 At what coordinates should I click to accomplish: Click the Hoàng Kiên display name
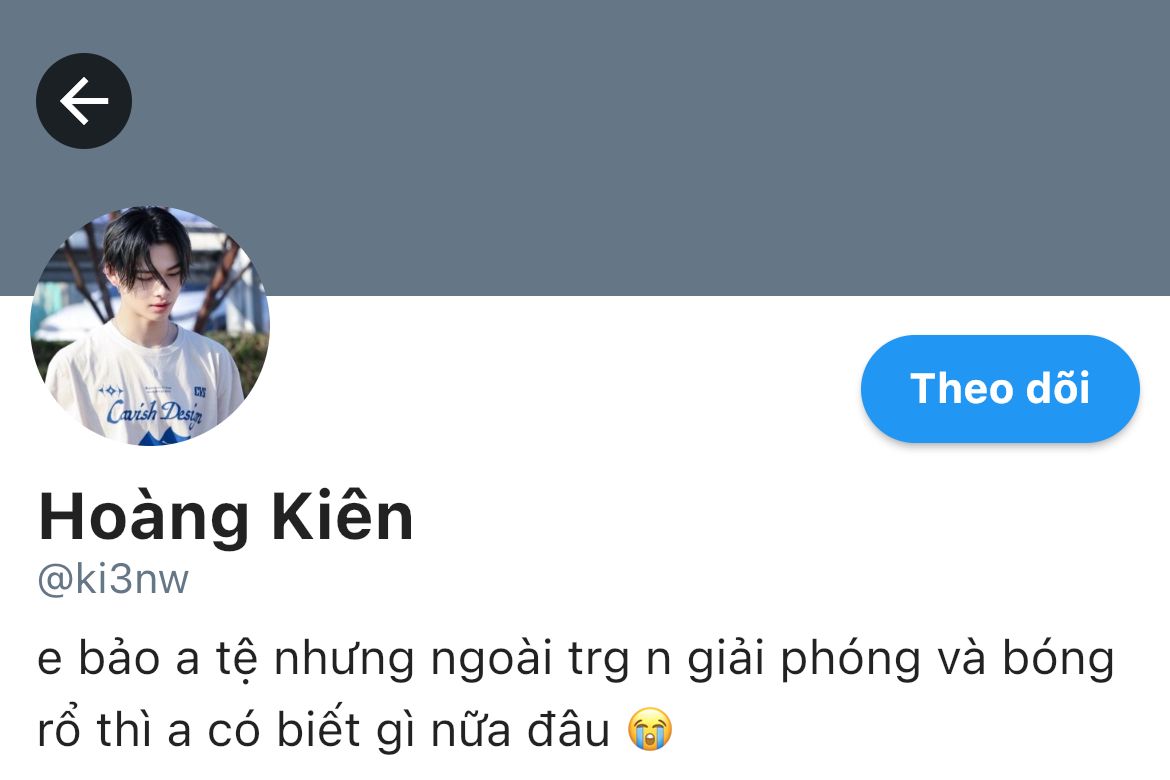pyautogui.click(x=225, y=517)
